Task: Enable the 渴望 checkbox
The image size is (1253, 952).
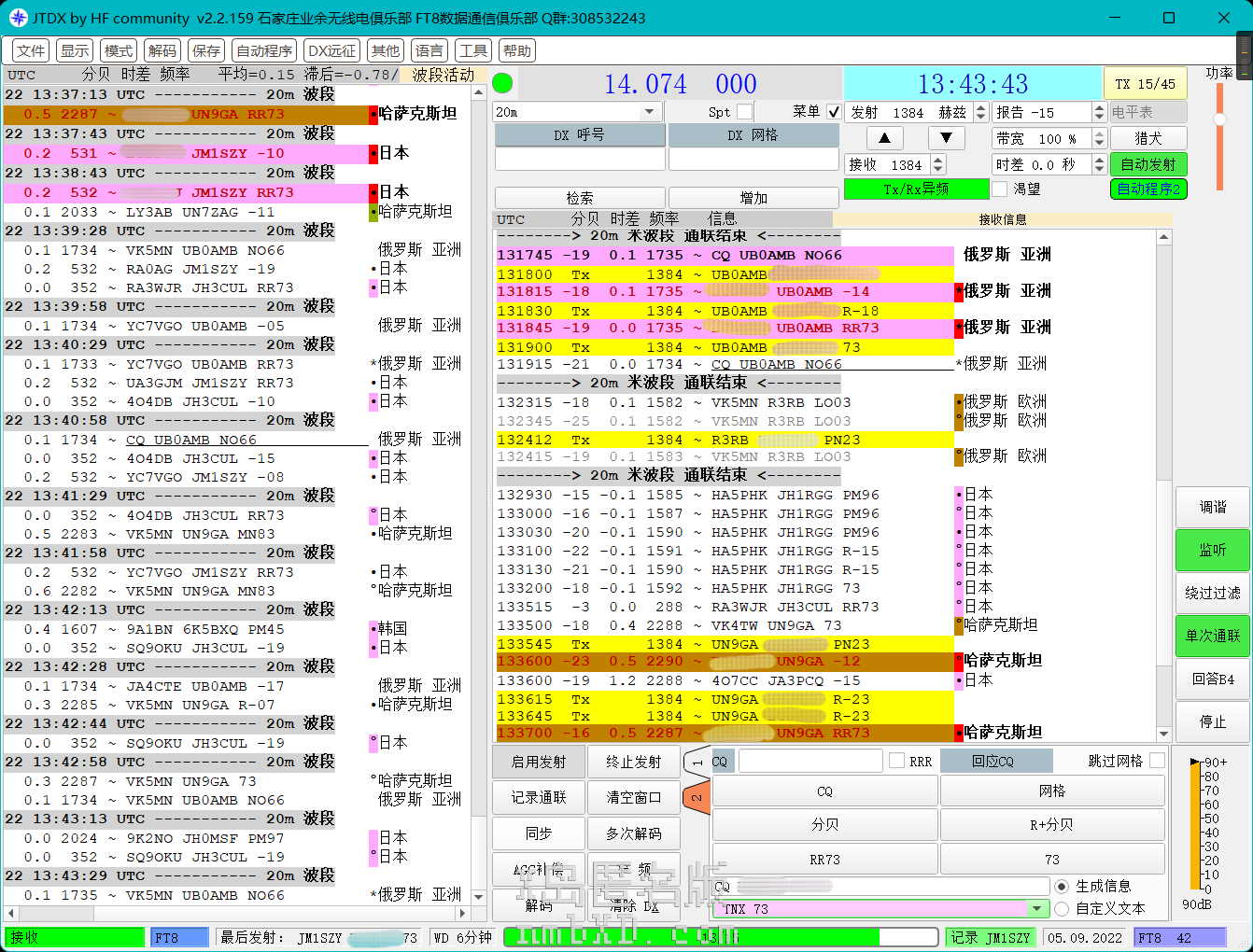Action: (x=1000, y=189)
